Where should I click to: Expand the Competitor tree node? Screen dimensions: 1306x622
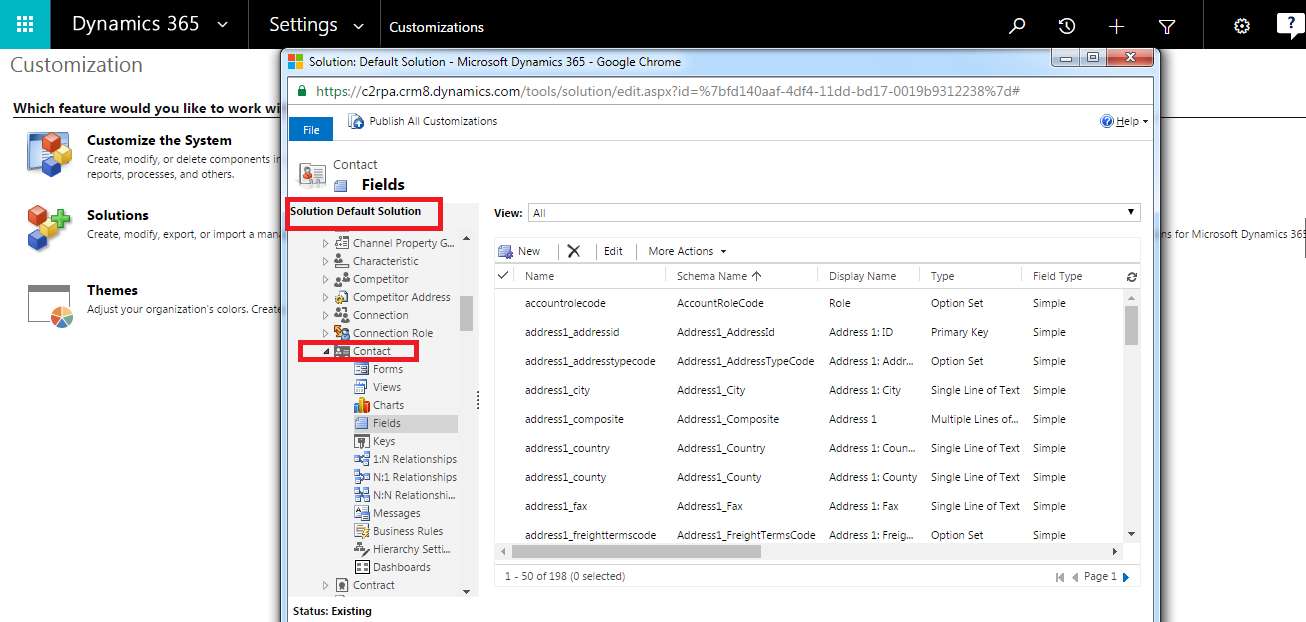pos(325,279)
